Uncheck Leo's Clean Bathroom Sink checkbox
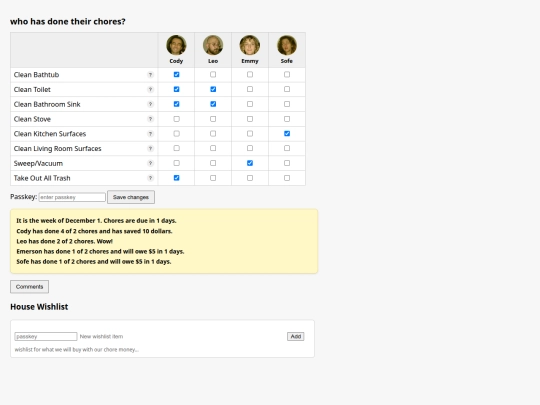This screenshot has height=405, width=540. 213,104
